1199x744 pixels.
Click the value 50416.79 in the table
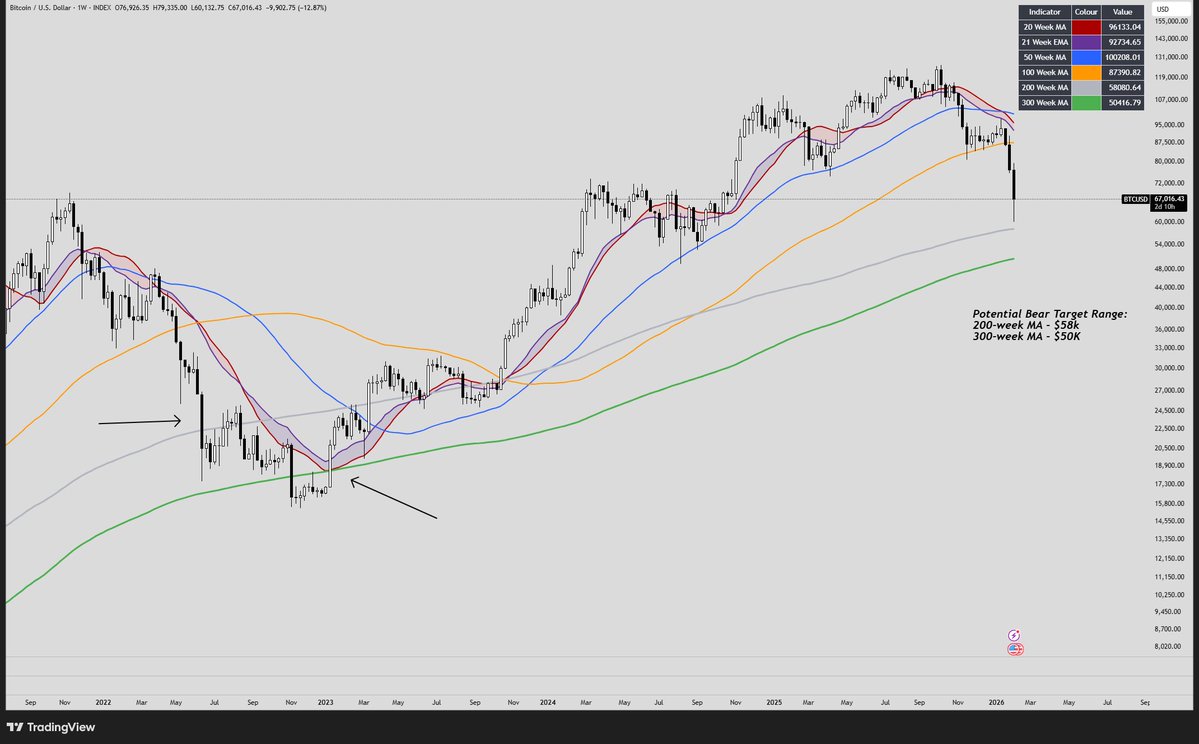tap(1123, 102)
